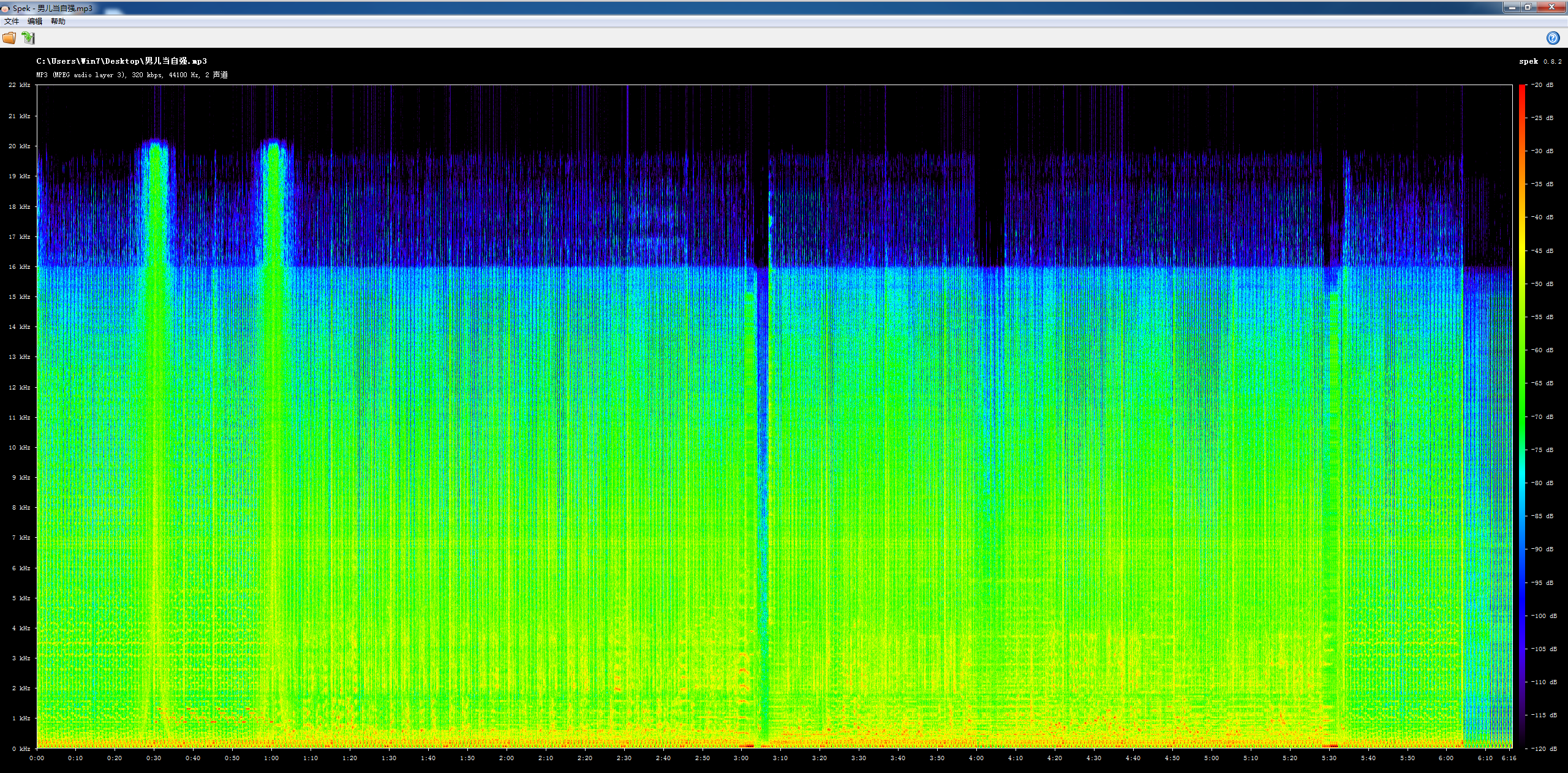Image resolution: width=1568 pixels, height=773 pixels.
Task: Open the 帮助 (Help) menu
Action: point(58,21)
